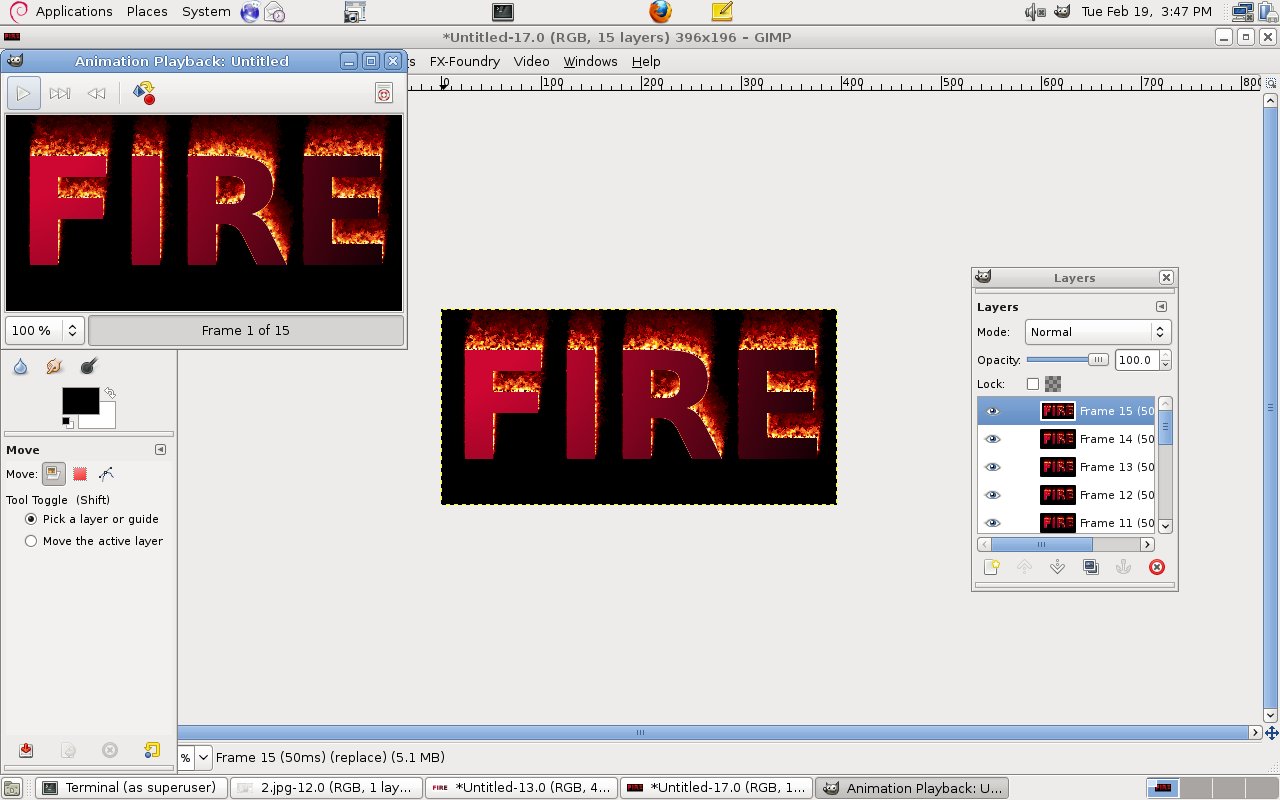The height and width of the screenshot is (800, 1280).
Task: Collapse the Move tool options panel
Action: 160,449
